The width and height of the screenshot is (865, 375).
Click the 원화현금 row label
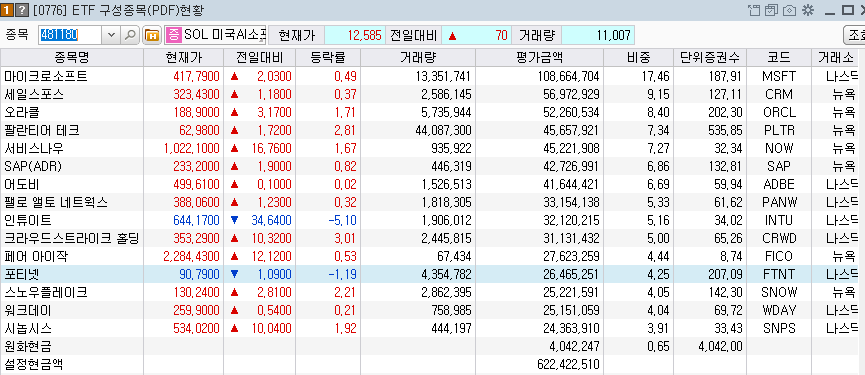[28, 346]
